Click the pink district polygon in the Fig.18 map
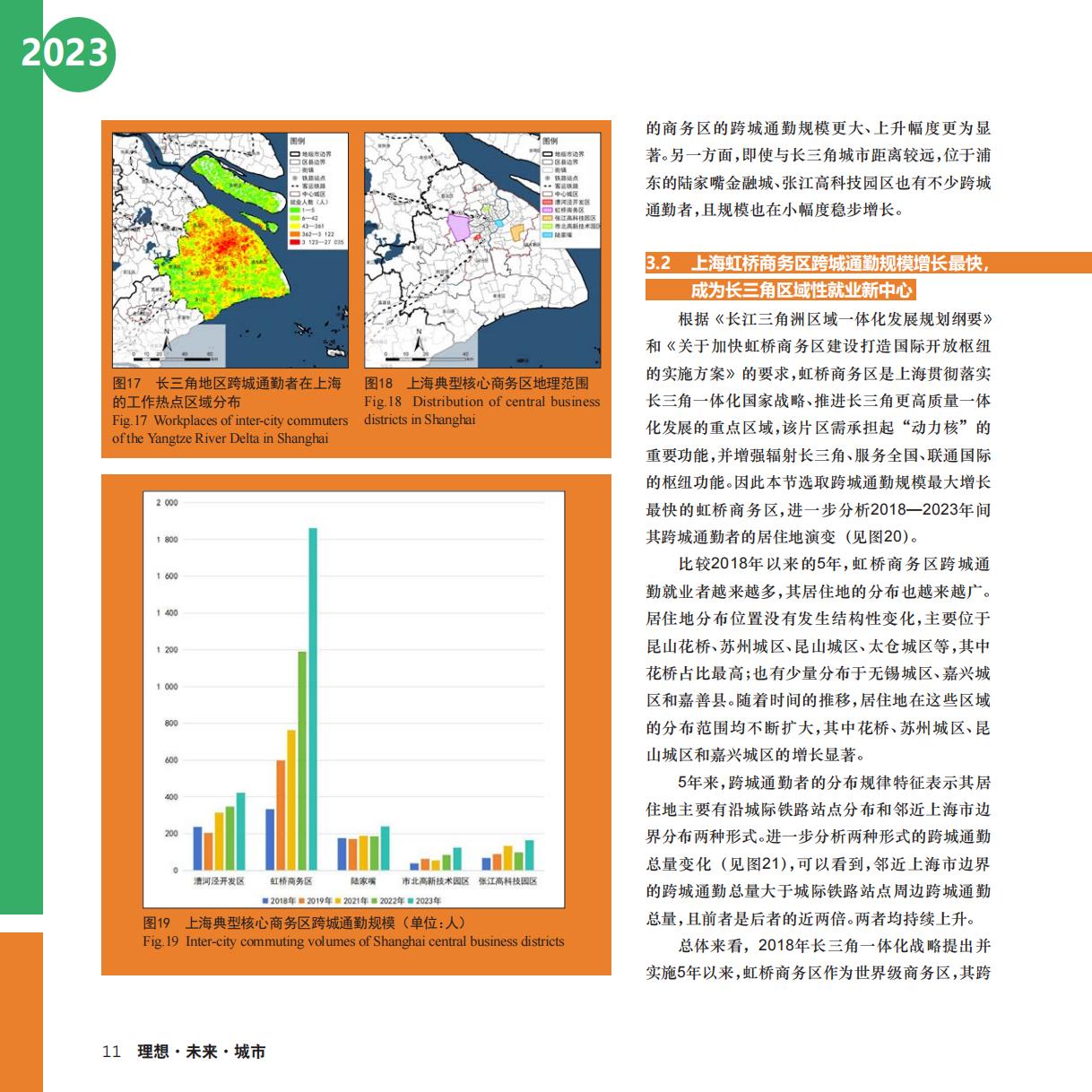The height and width of the screenshot is (1092, 1092). 458,226
